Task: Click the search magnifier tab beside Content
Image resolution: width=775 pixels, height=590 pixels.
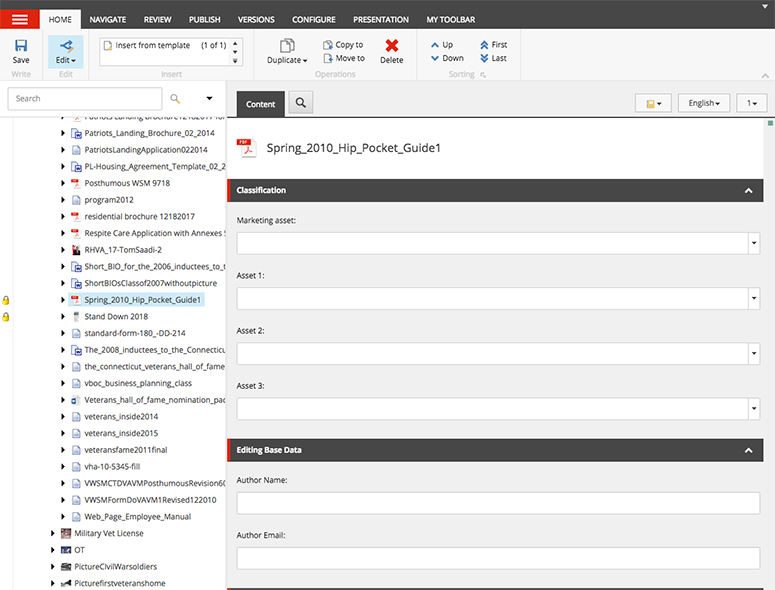Action: (x=300, y=102)
